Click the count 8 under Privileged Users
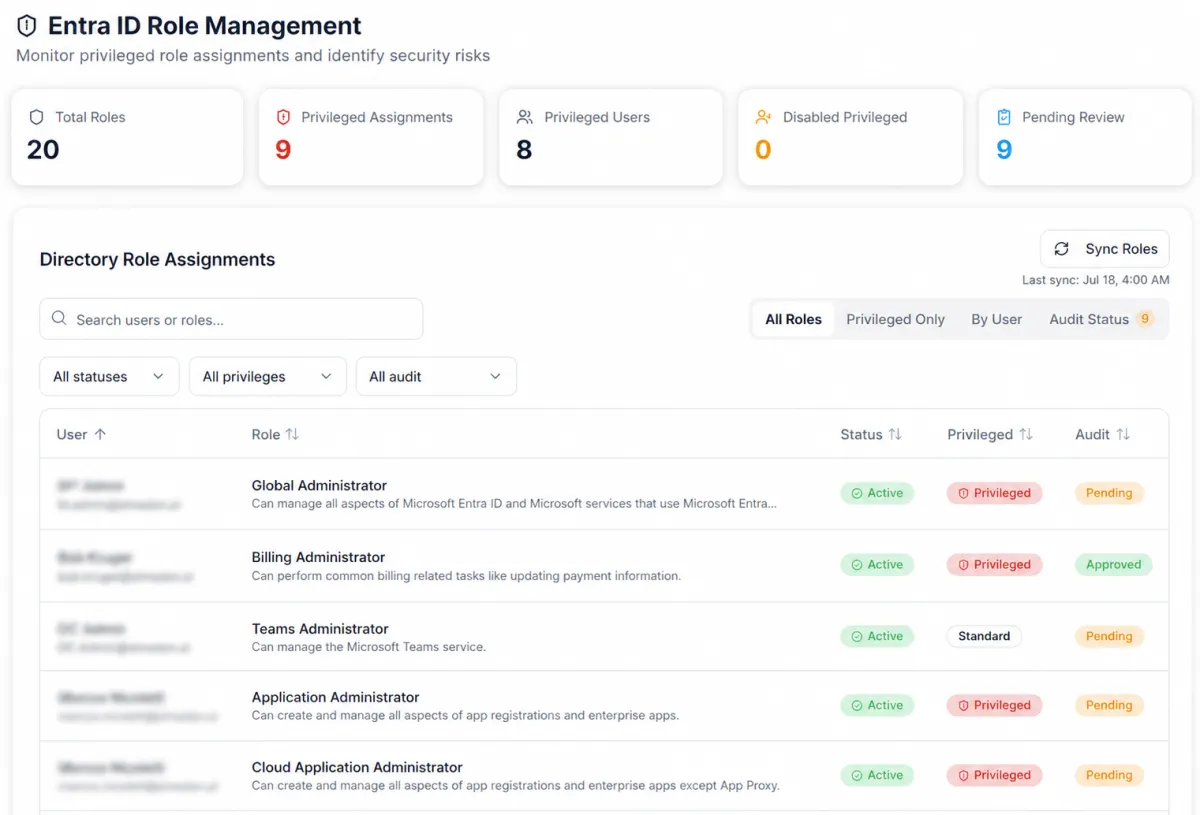 (524, 150)
